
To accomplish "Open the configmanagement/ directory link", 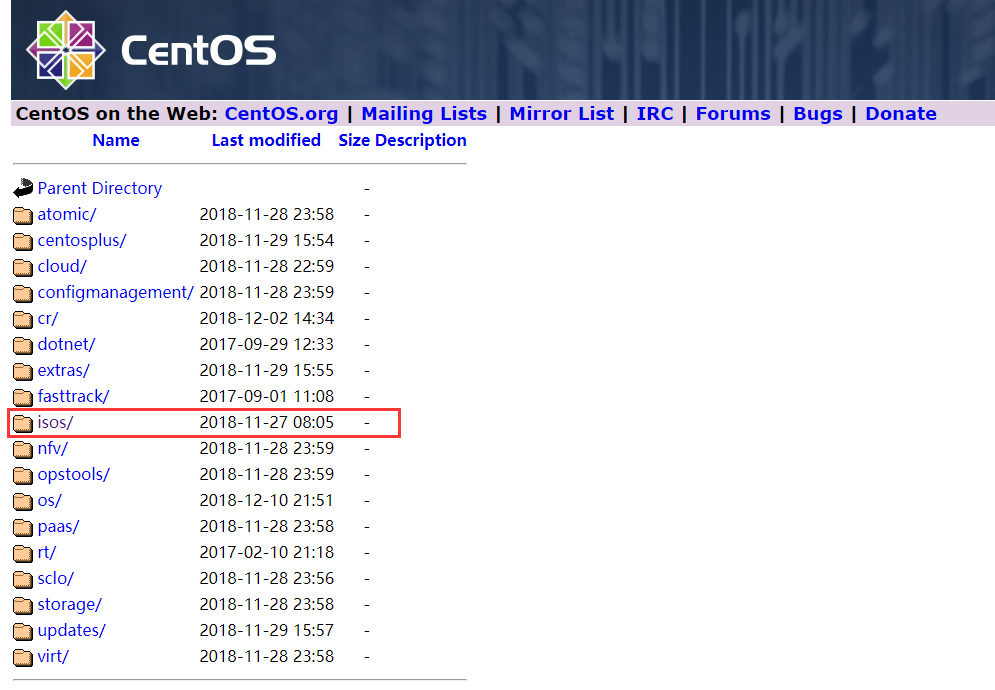I will click(x=115, y=293).
